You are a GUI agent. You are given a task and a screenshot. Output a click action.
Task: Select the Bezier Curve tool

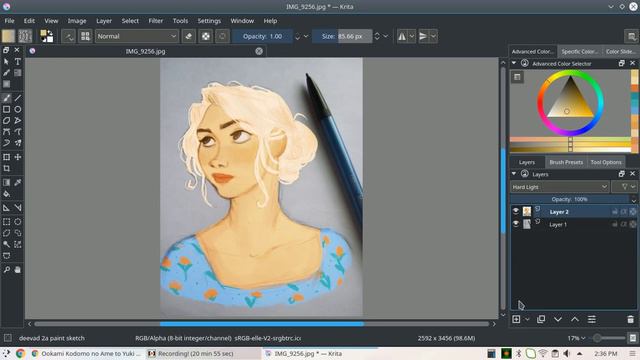(x=7, y=132)
